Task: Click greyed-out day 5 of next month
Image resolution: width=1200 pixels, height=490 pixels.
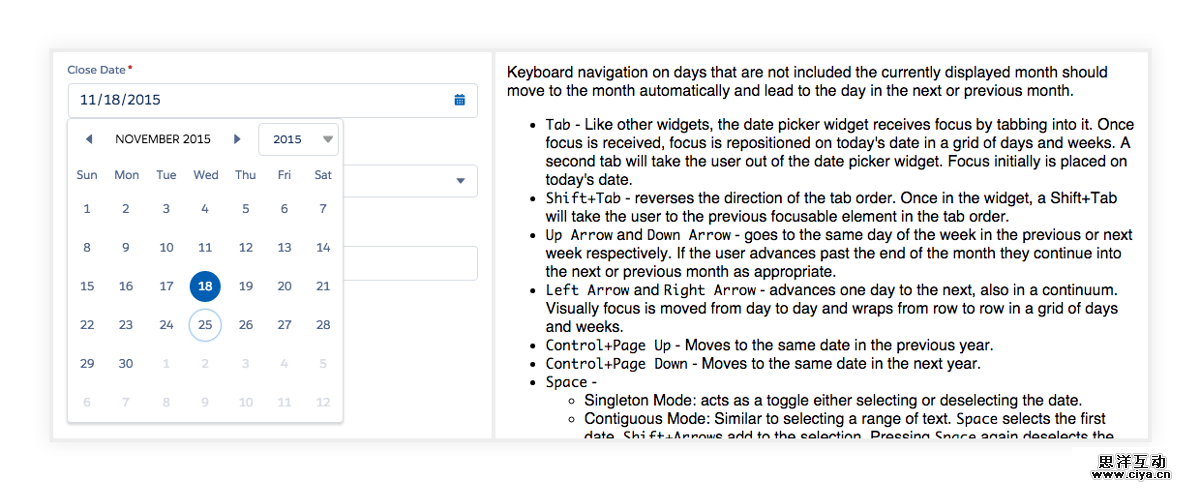Action: [x=323, y=363]
